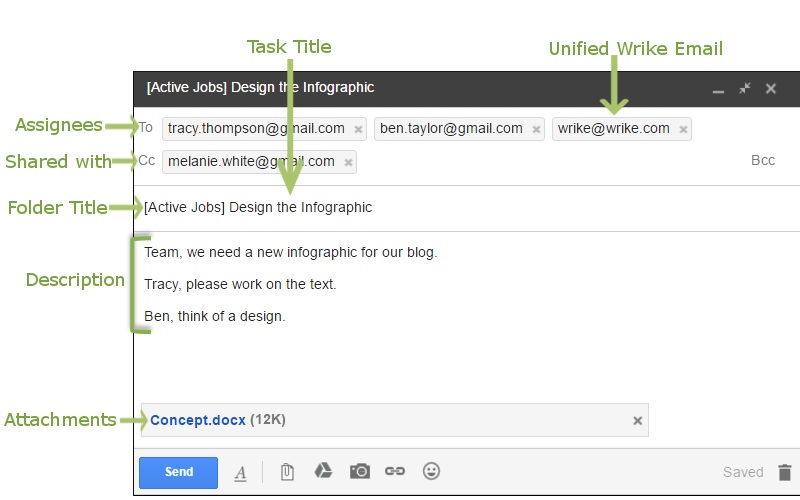This screenshot has width=800, height=500.
Task: Click the line "Ben, think of a design."
Action: click(214, 317)
